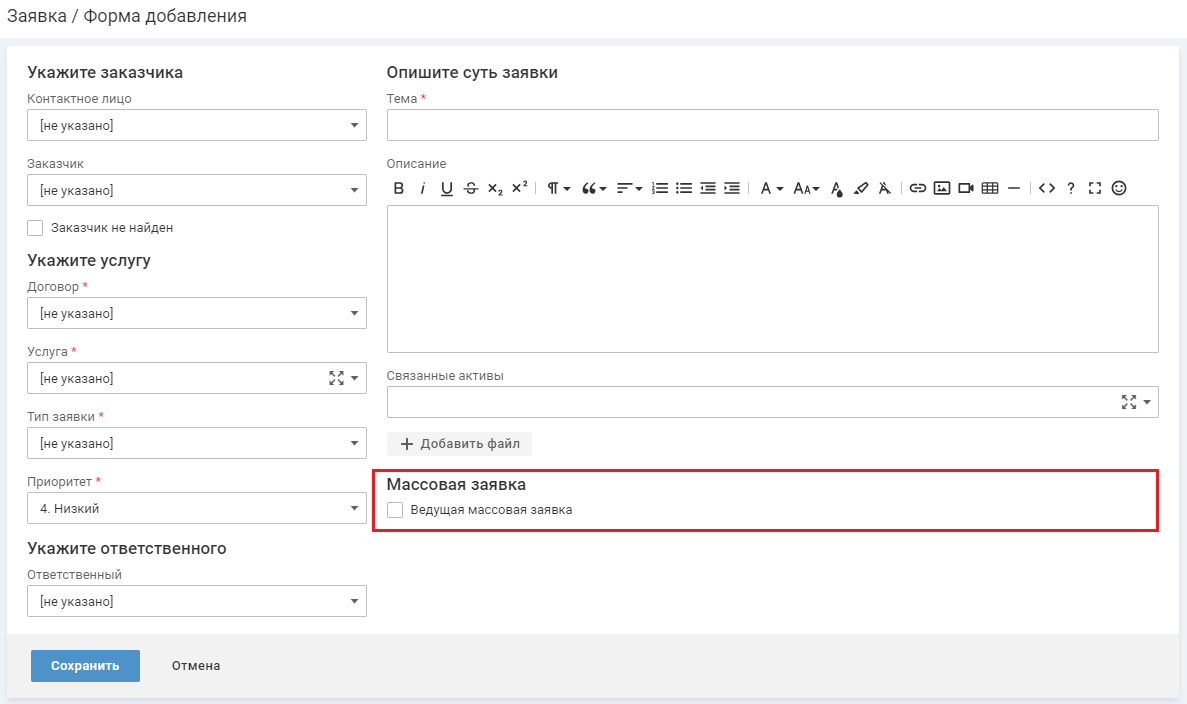Insert an image into the description

pyautogui.click(x=941, y=188)
